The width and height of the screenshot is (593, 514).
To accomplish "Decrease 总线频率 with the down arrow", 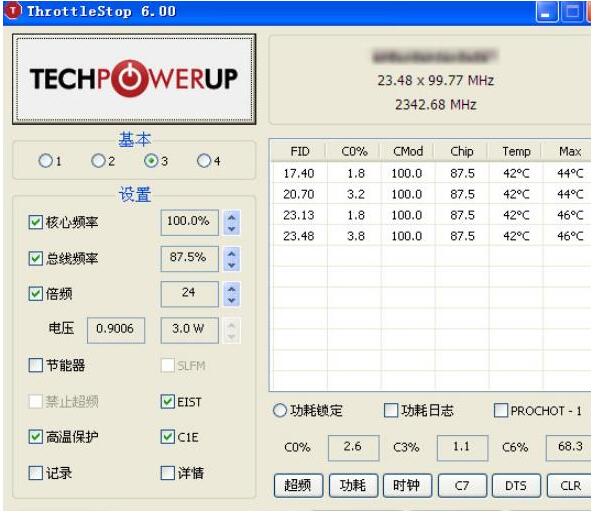I will 232,265.
